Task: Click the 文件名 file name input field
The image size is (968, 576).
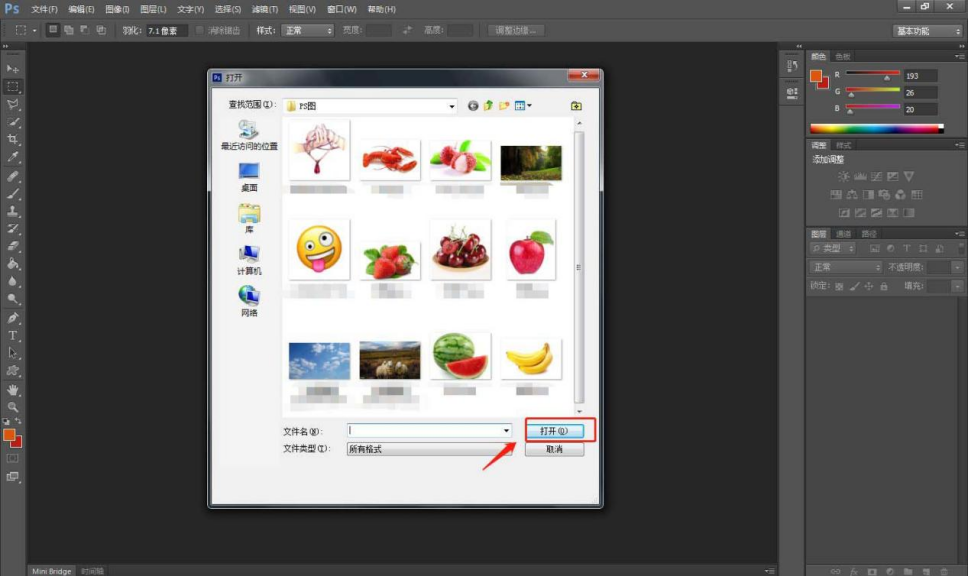Action: click(425, 431)
